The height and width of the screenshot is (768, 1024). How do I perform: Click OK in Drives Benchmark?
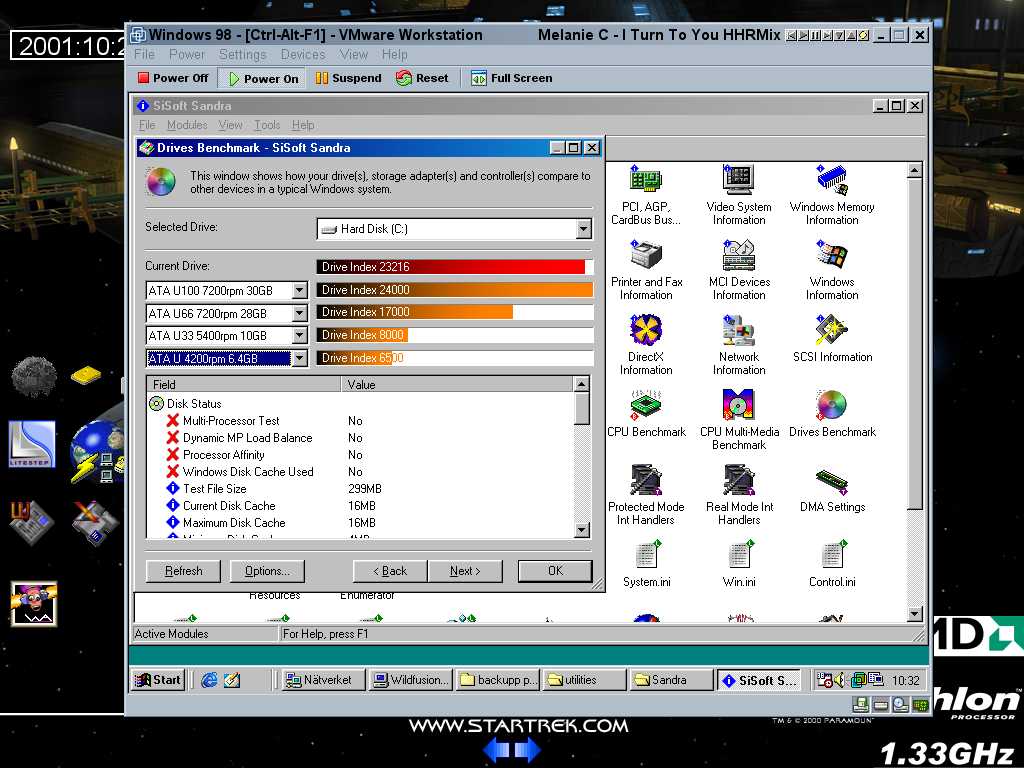[x=555, y=571]
